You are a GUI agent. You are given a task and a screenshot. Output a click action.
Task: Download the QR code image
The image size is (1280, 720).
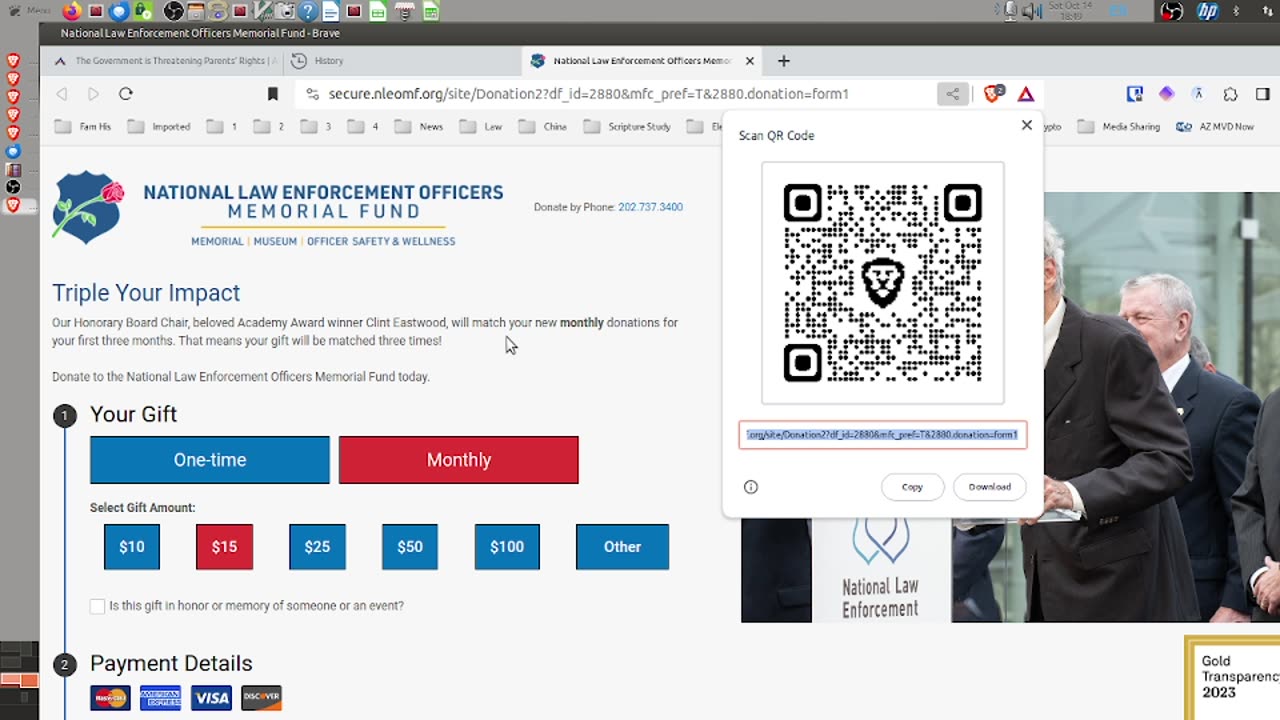989,487
